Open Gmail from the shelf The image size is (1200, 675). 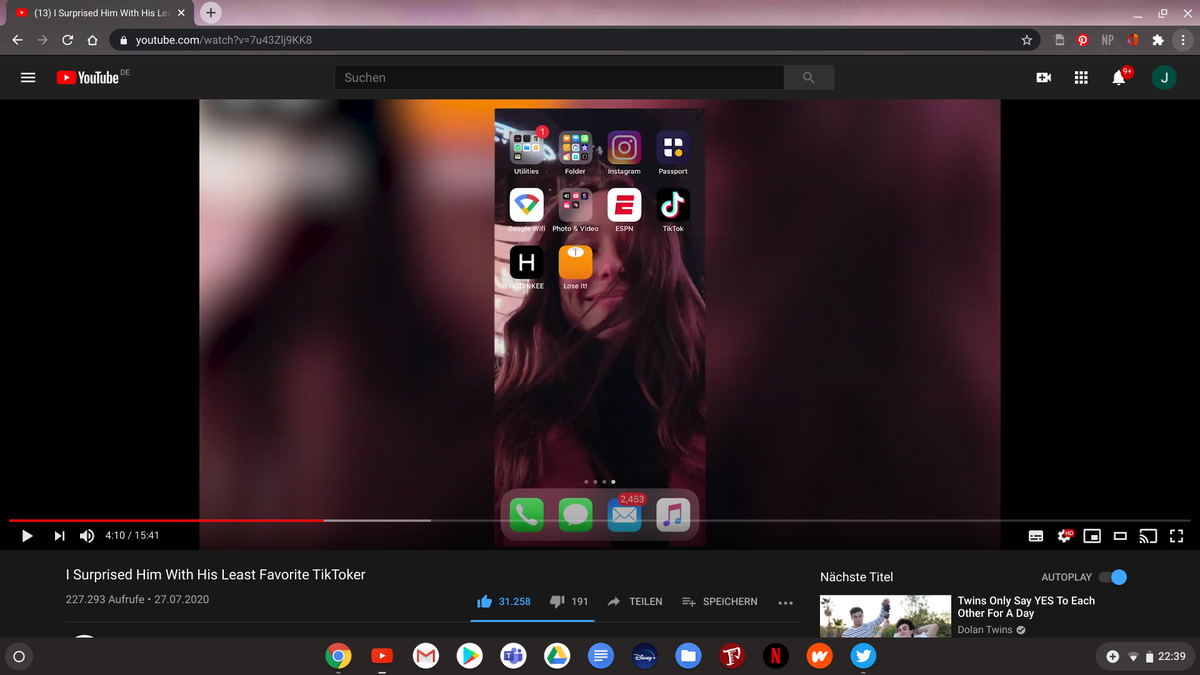pyautogui.click(x=426, y=656)
